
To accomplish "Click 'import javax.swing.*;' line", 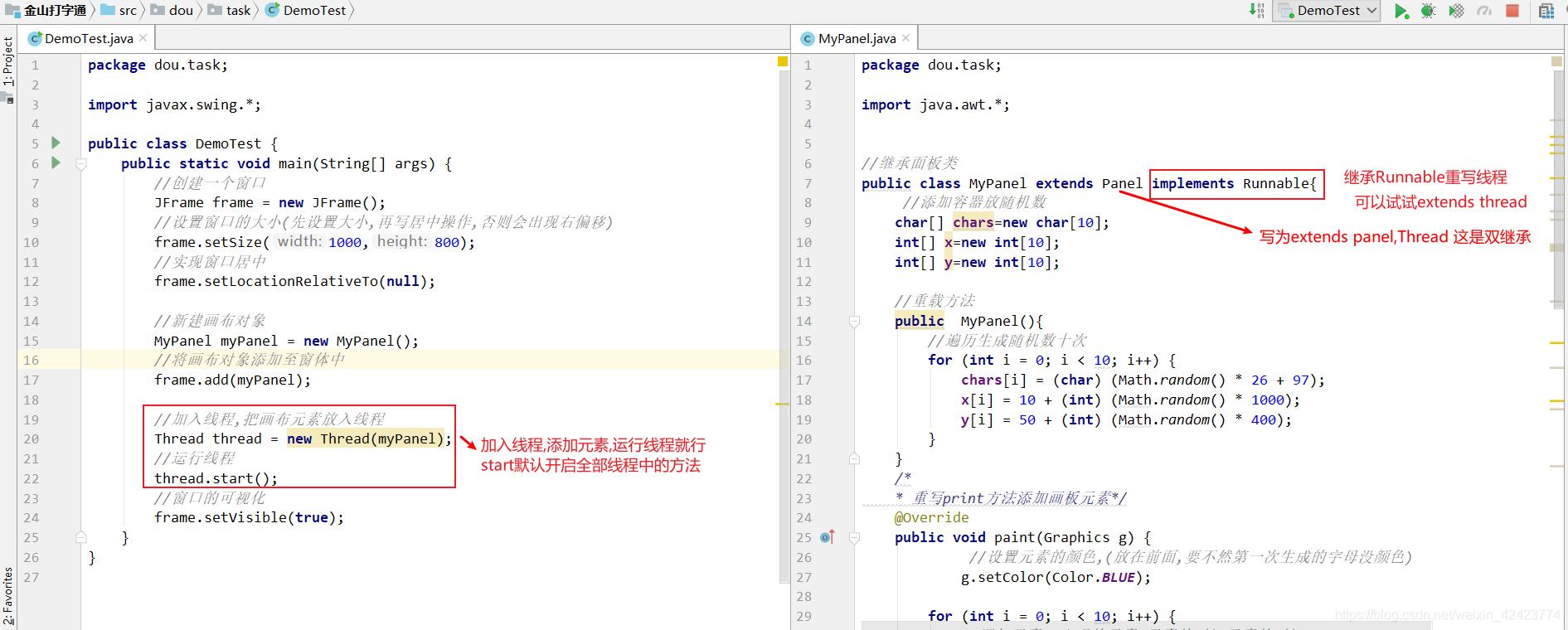I will [174, 104].
